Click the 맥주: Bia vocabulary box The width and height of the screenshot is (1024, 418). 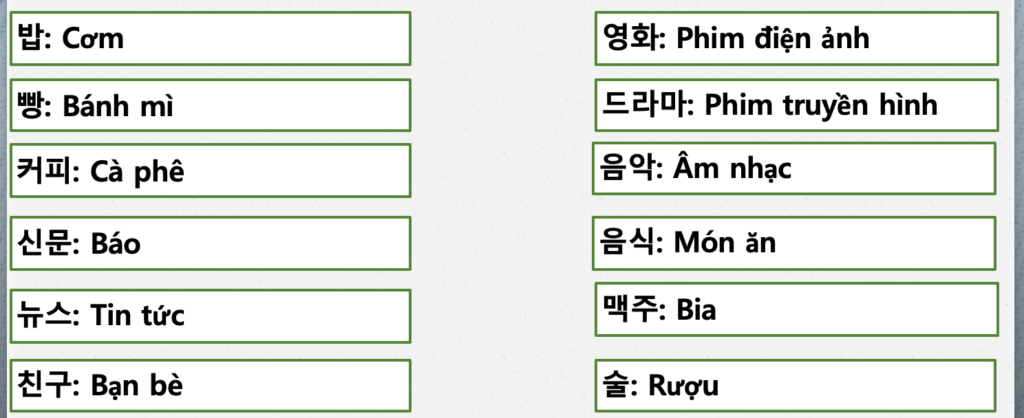coord(796,309)
